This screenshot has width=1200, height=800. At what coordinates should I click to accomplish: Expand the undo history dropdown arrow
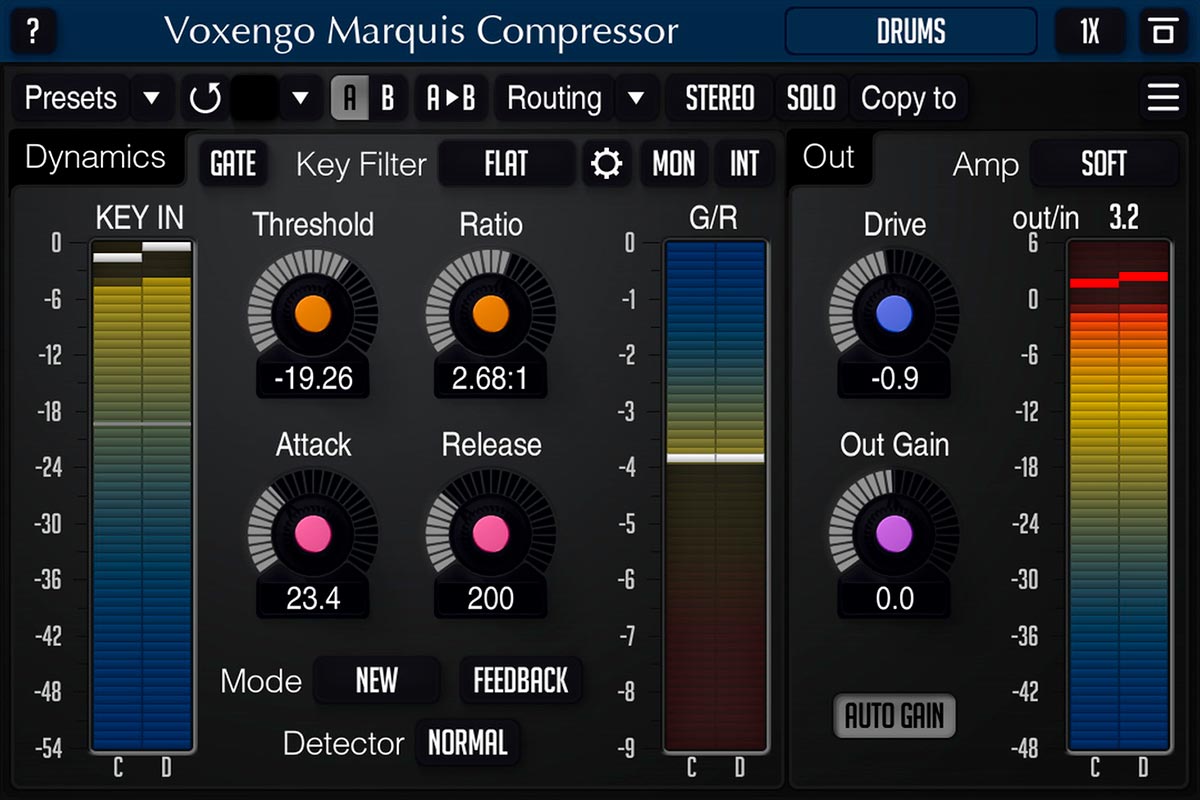coord(300,99)
